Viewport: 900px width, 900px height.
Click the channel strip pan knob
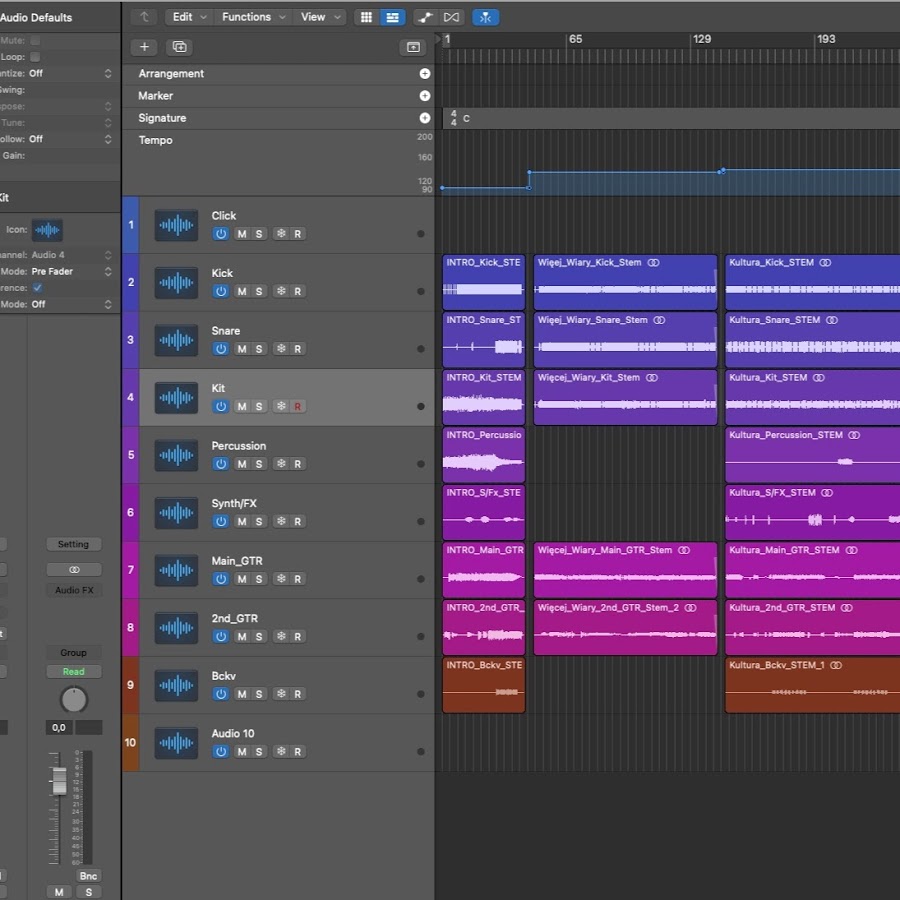click(x=74, y=700)
